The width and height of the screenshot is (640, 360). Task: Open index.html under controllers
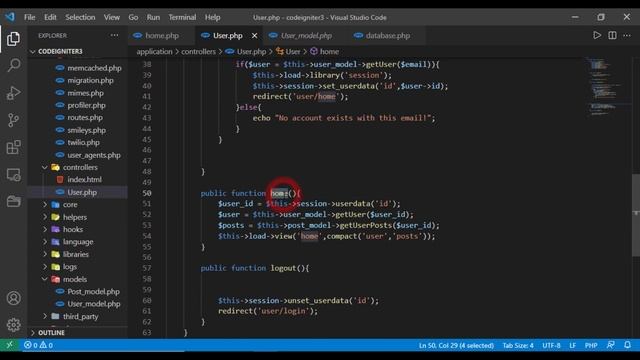(84, 180)
